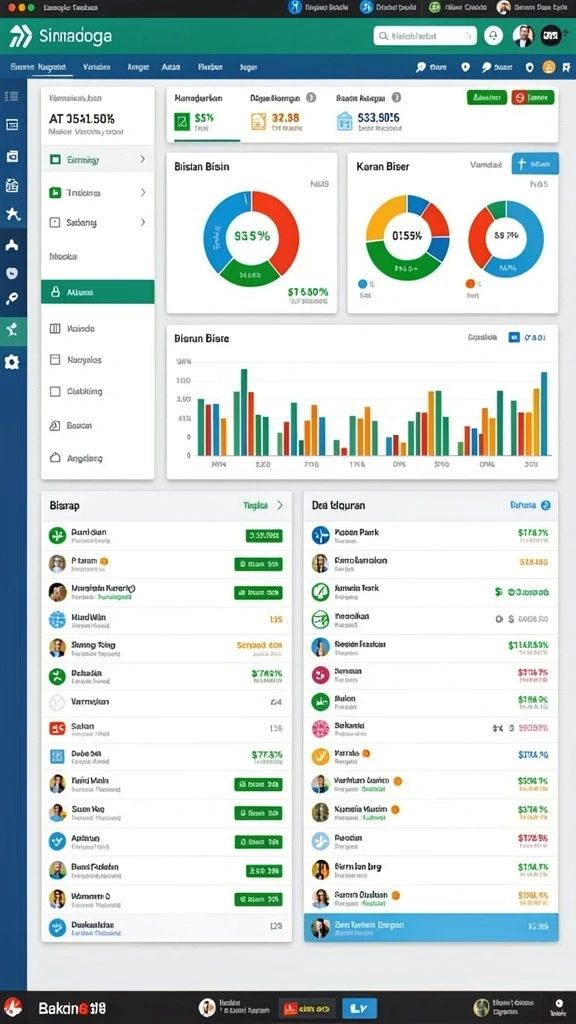This screenshot has height=1024, width=576.
Task: Expand the Gimmagy menu item chevron
Action: (142, 159)
